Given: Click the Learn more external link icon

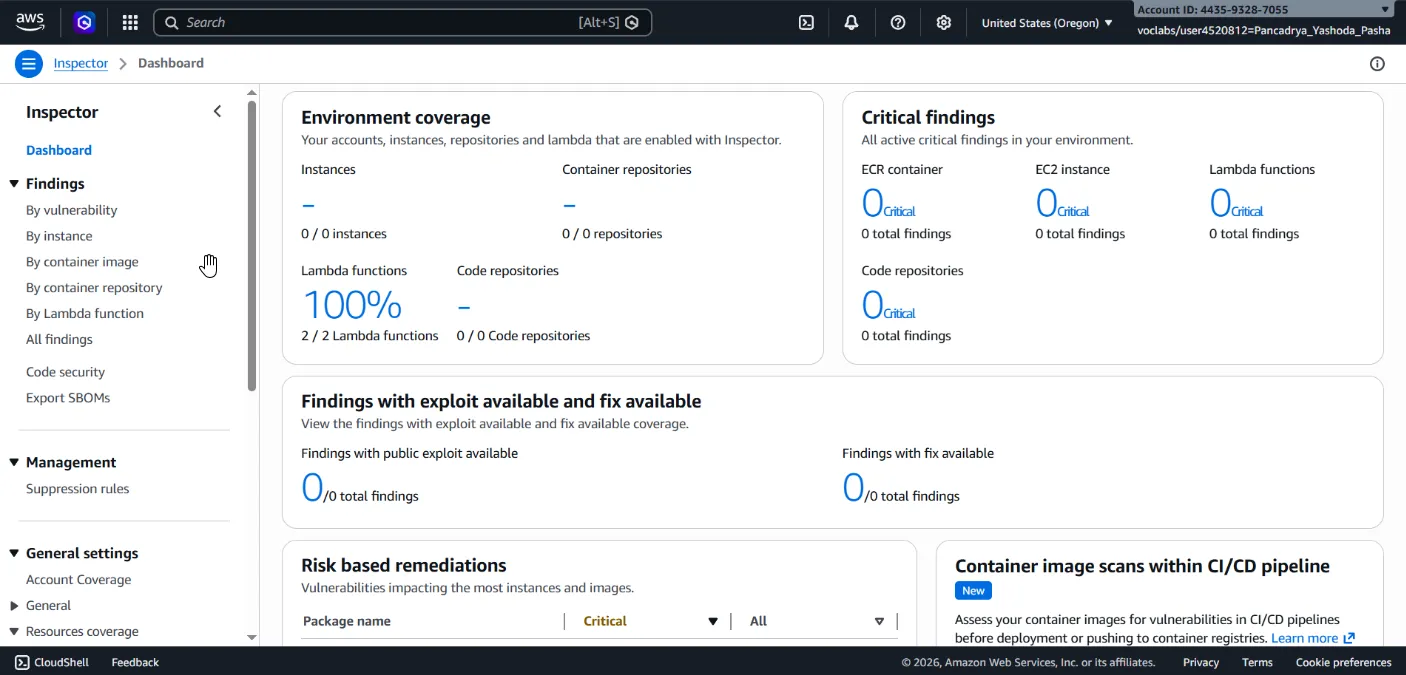Looking at the screenshot, I should [1349, 638].
